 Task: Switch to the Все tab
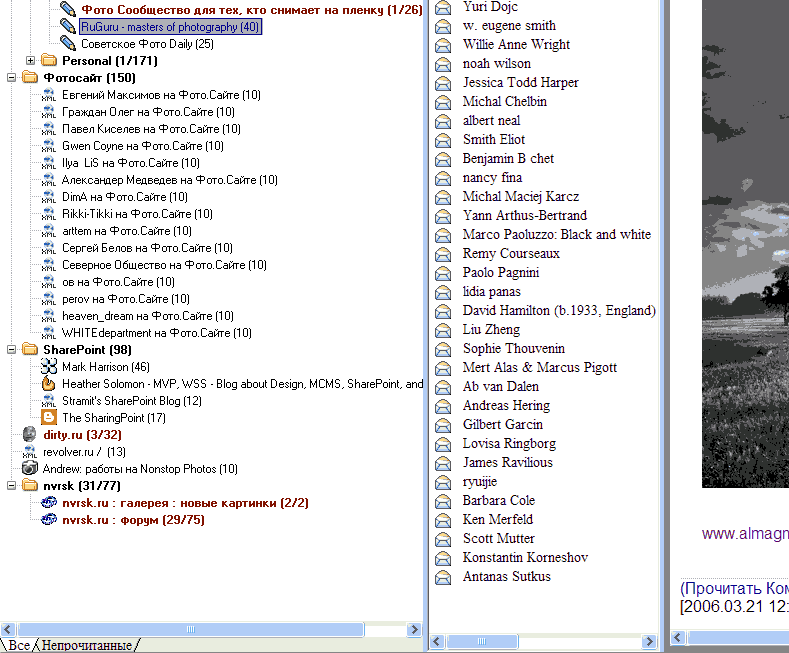tap(18, 645)
